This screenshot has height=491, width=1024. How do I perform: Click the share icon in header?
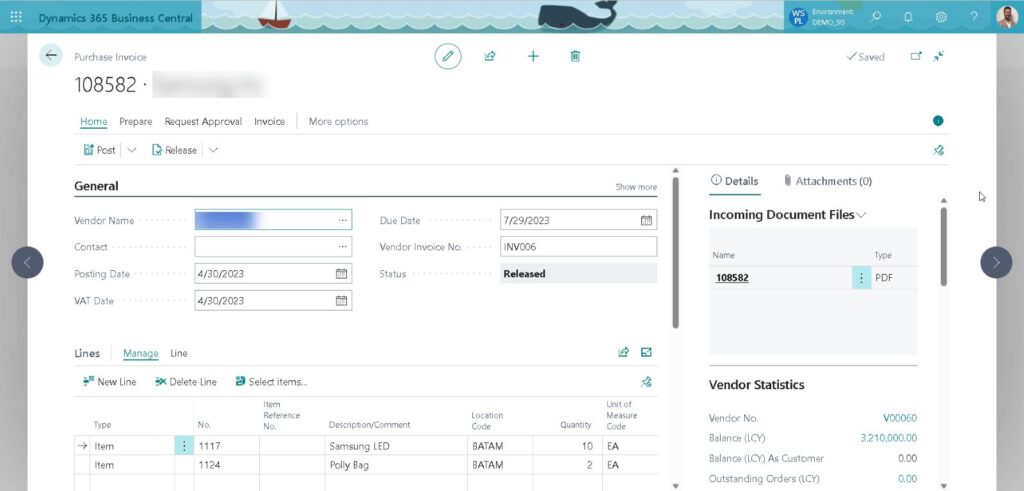point(490,57)
